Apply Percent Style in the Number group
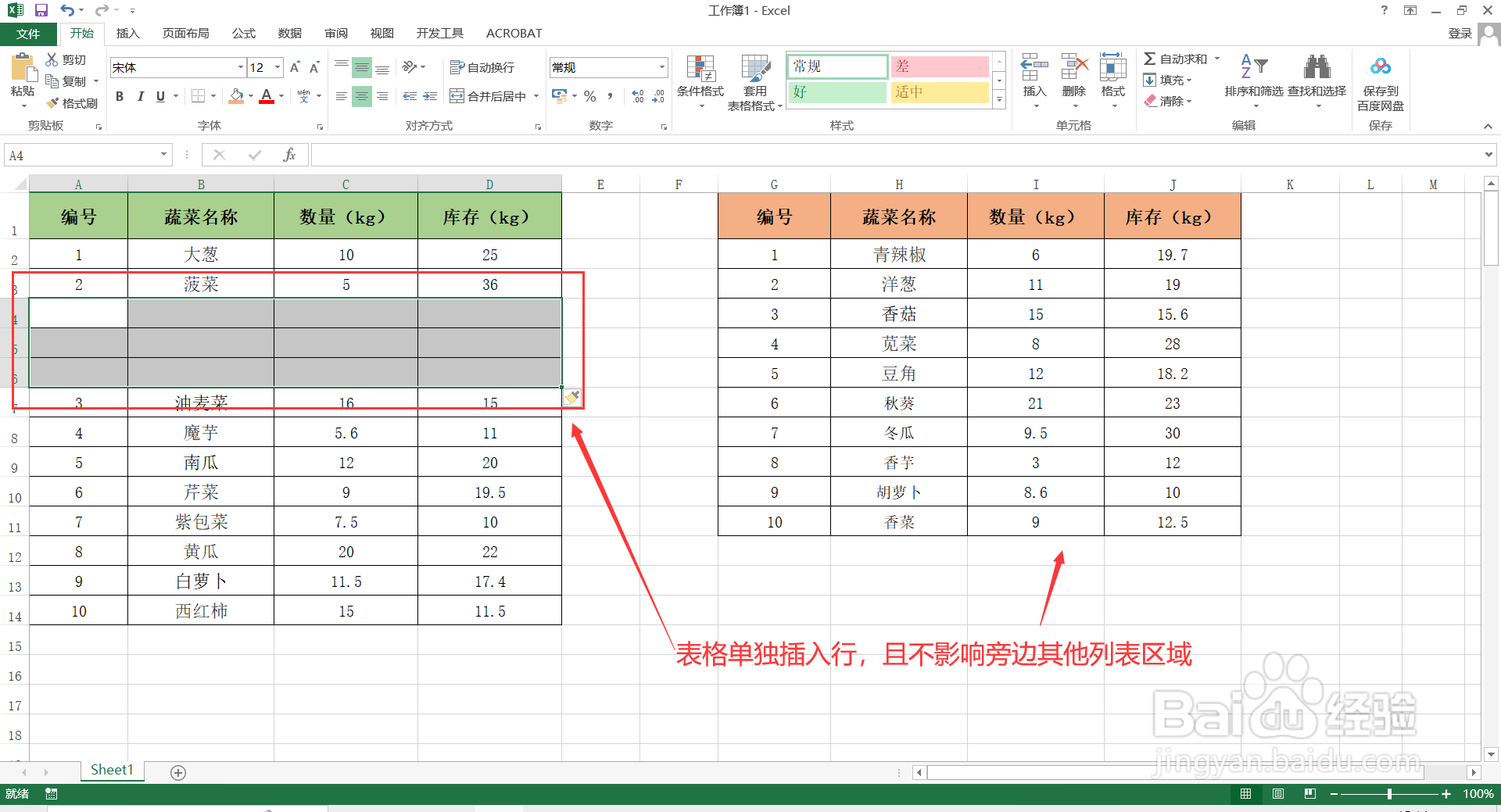The image size is (1501, 812). (x=590, y=96)
